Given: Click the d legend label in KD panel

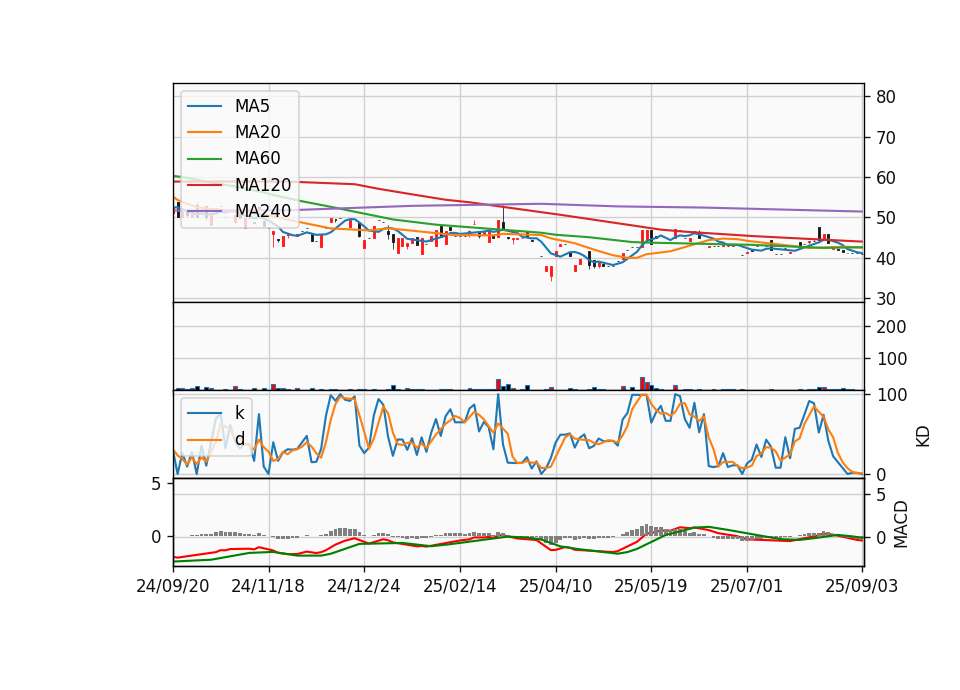Looking at the screenshot, I should [x=239, y=439].
